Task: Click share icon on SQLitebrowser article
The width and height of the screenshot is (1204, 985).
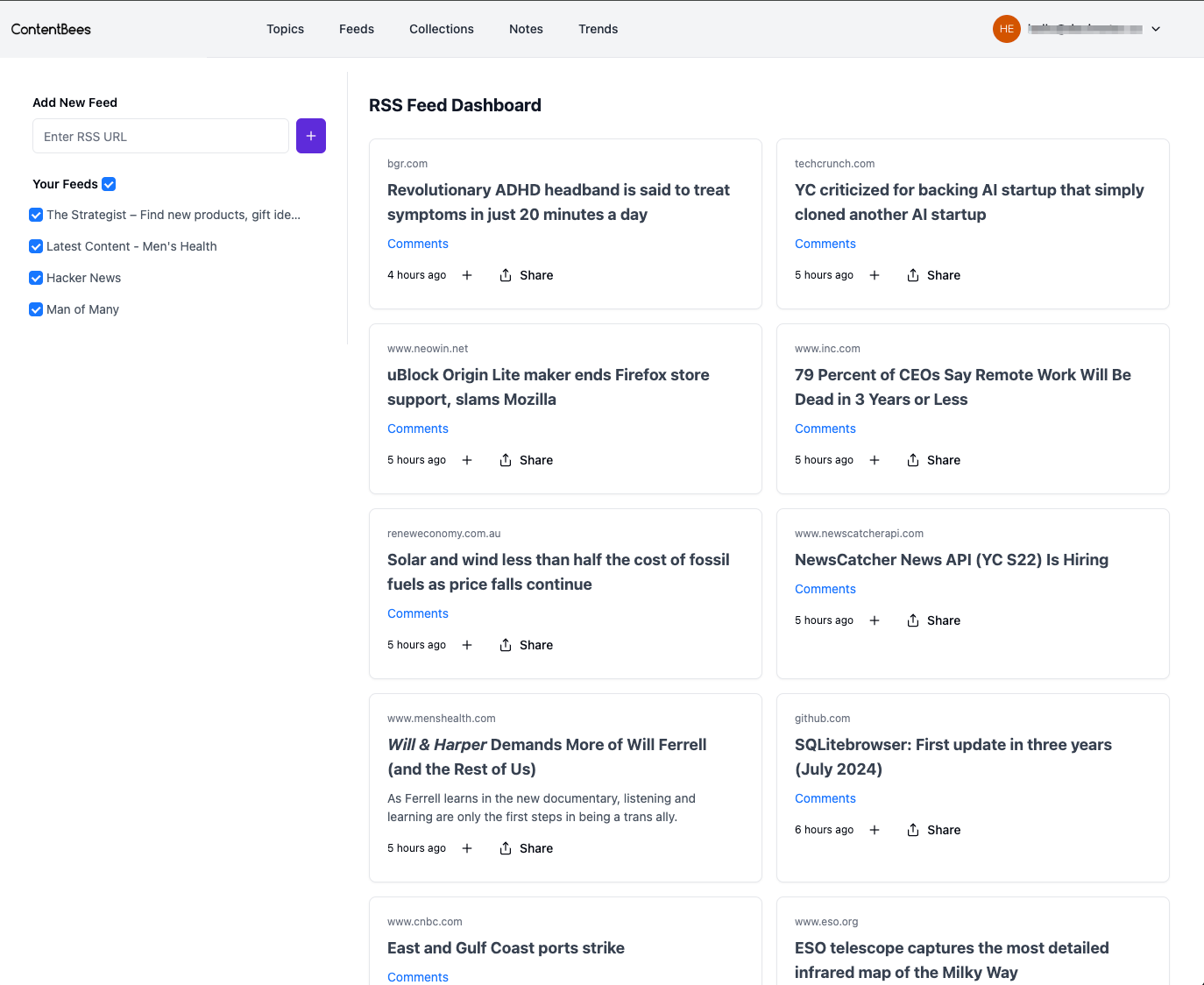Action: (913, 830)
